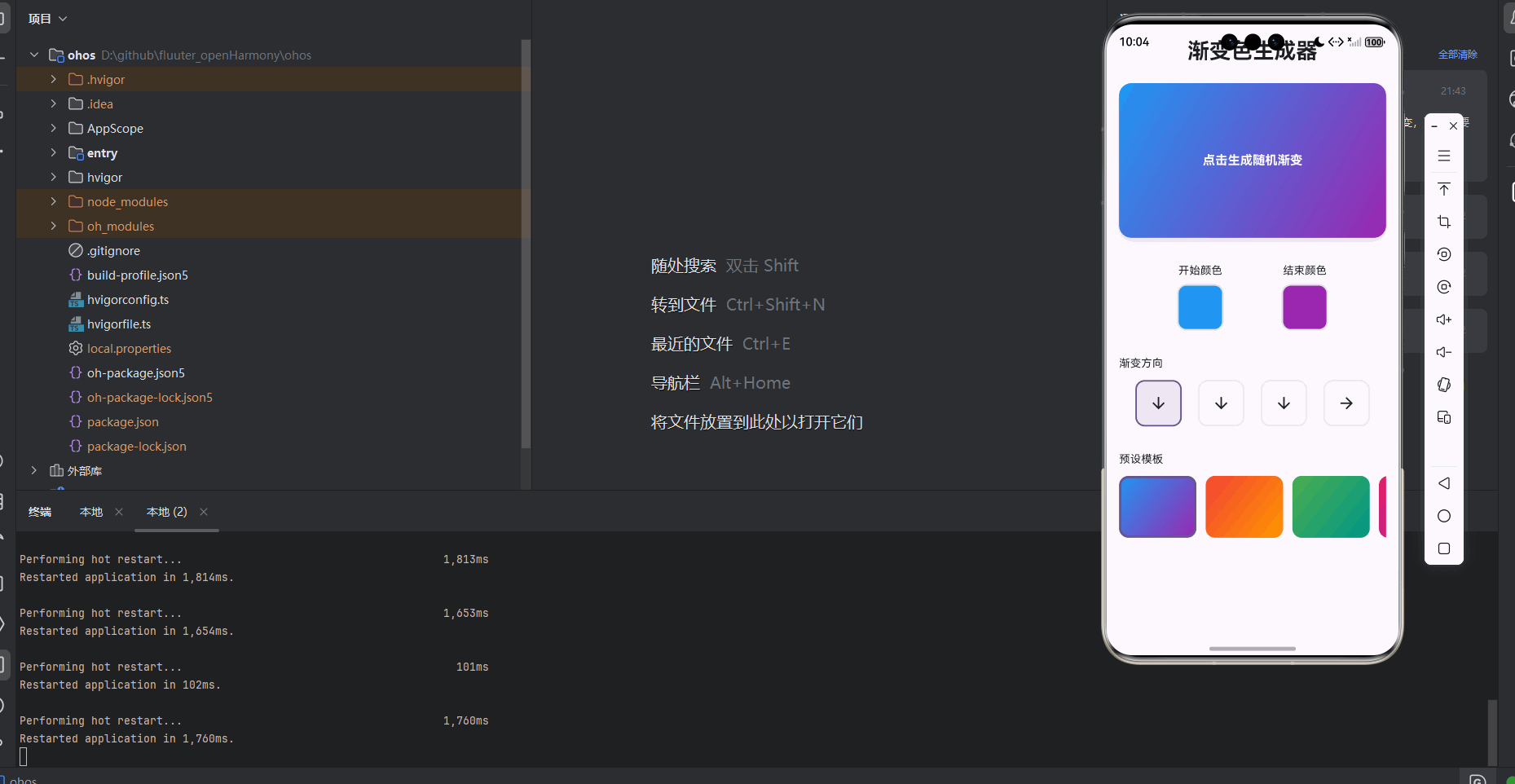Screen dimensions: 1515x784
Task: Tap the emulator Home circle button
Action: pyautogui.click(x=1444, y=516)
